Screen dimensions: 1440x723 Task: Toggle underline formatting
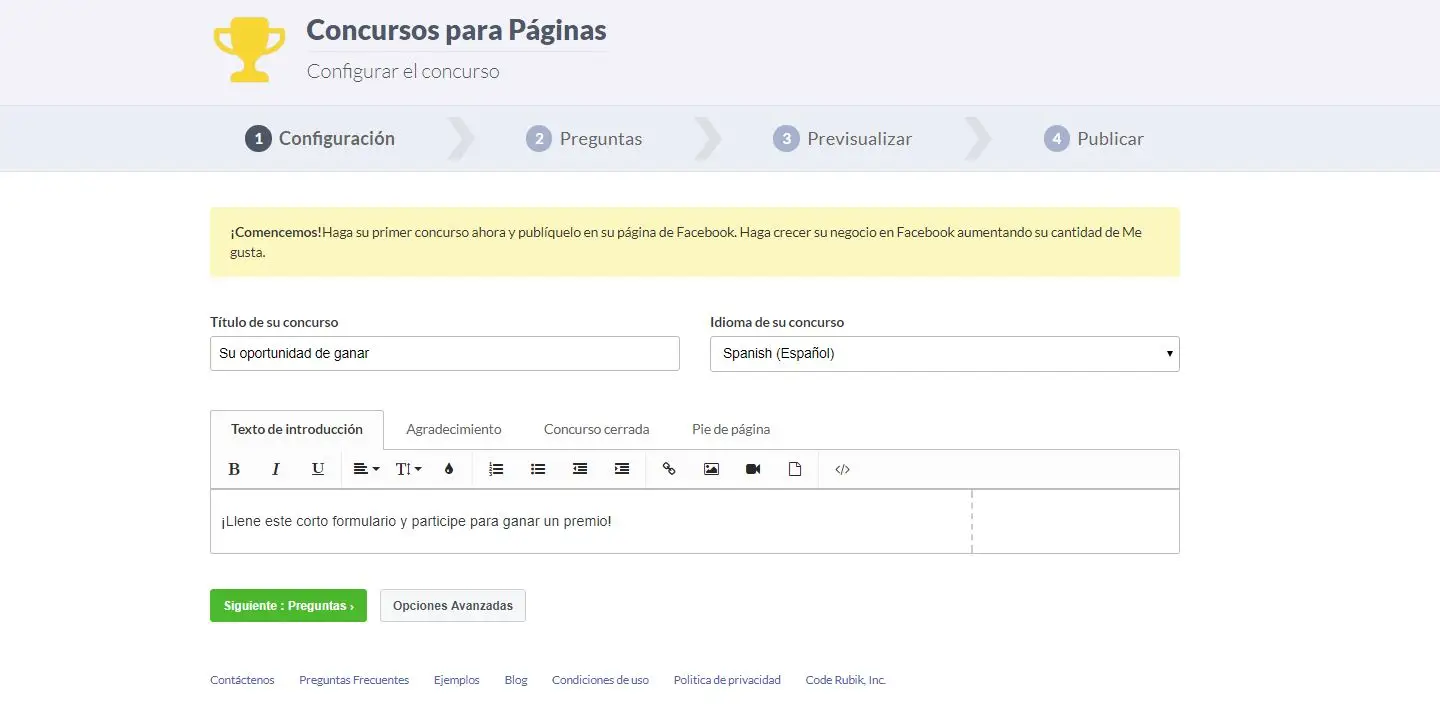(x=318, y=469)
